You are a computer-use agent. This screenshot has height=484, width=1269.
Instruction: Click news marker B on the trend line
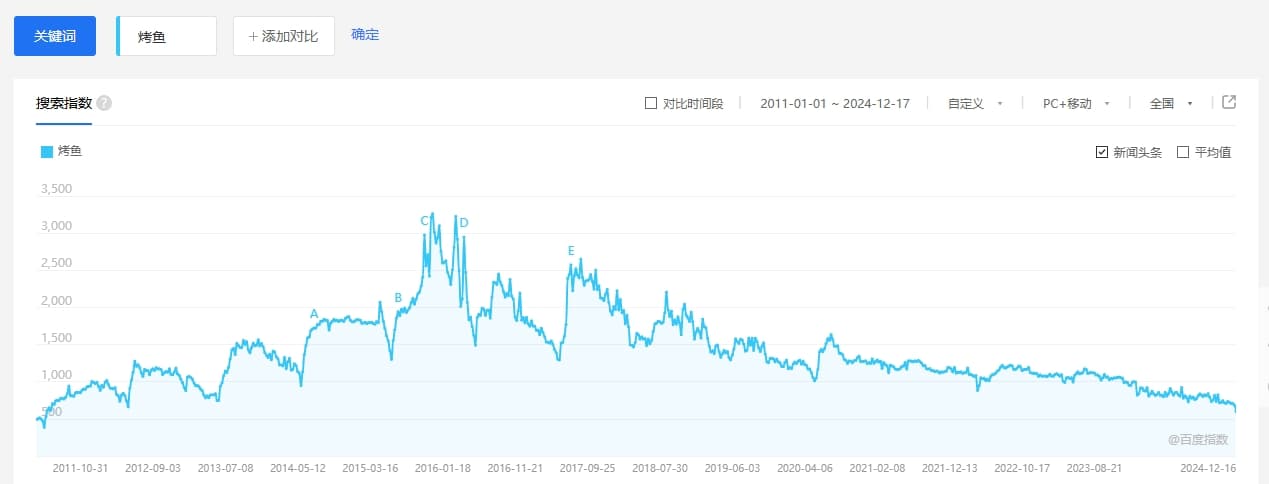(x=398, y=298)
